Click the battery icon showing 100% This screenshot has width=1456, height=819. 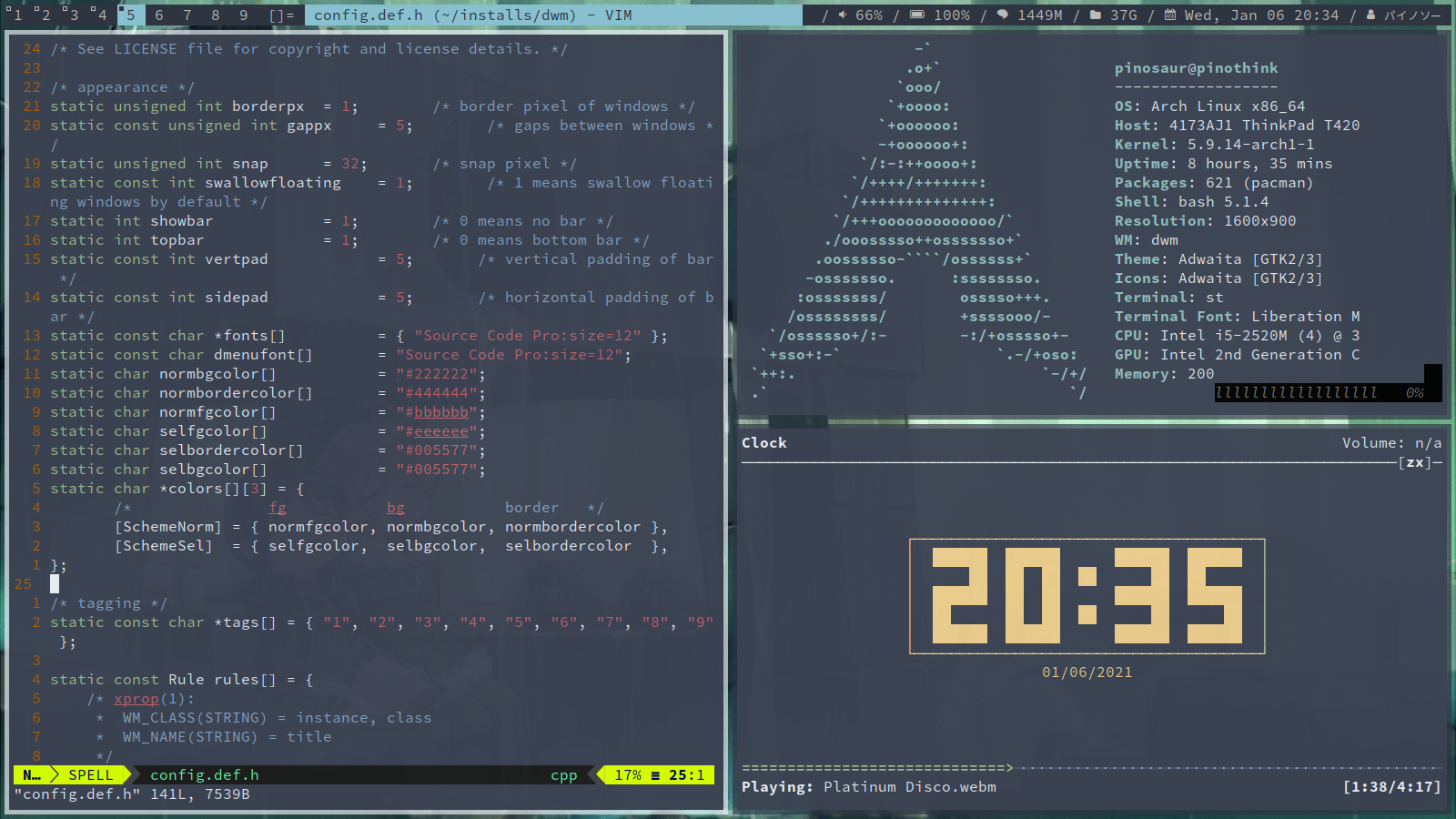pos(918,15)
